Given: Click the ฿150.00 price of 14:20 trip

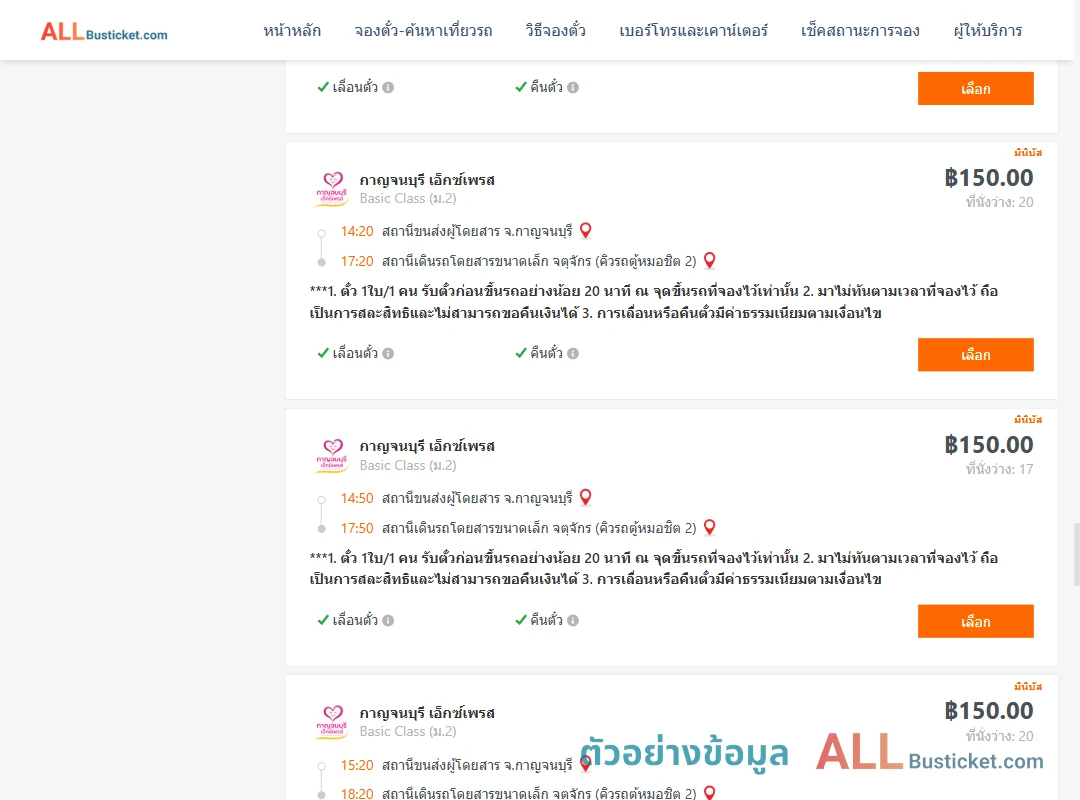Looking at the screenshot, I should pyautogui.click(x=988, y=178).
